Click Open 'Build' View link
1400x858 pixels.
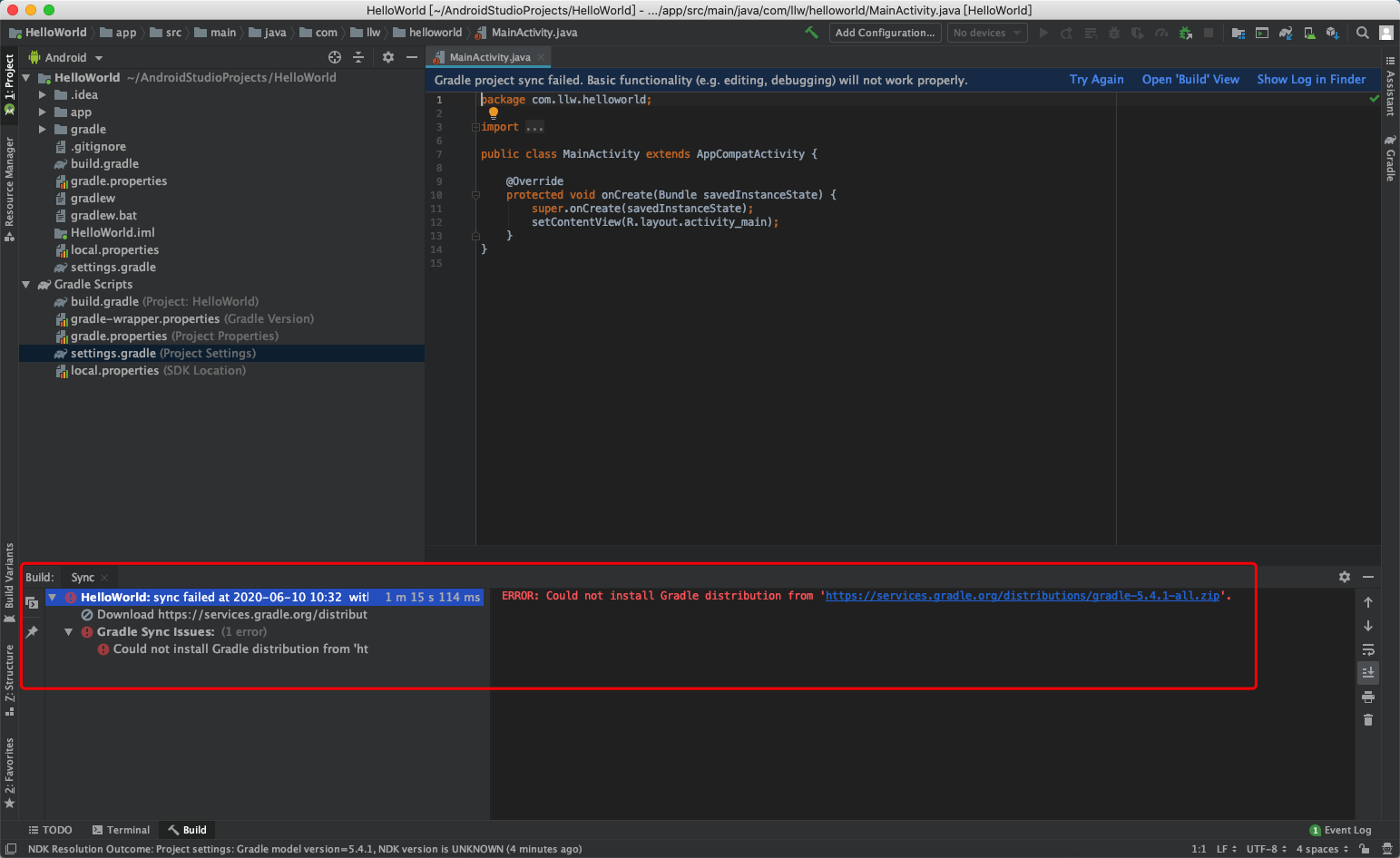point(1190,80)
